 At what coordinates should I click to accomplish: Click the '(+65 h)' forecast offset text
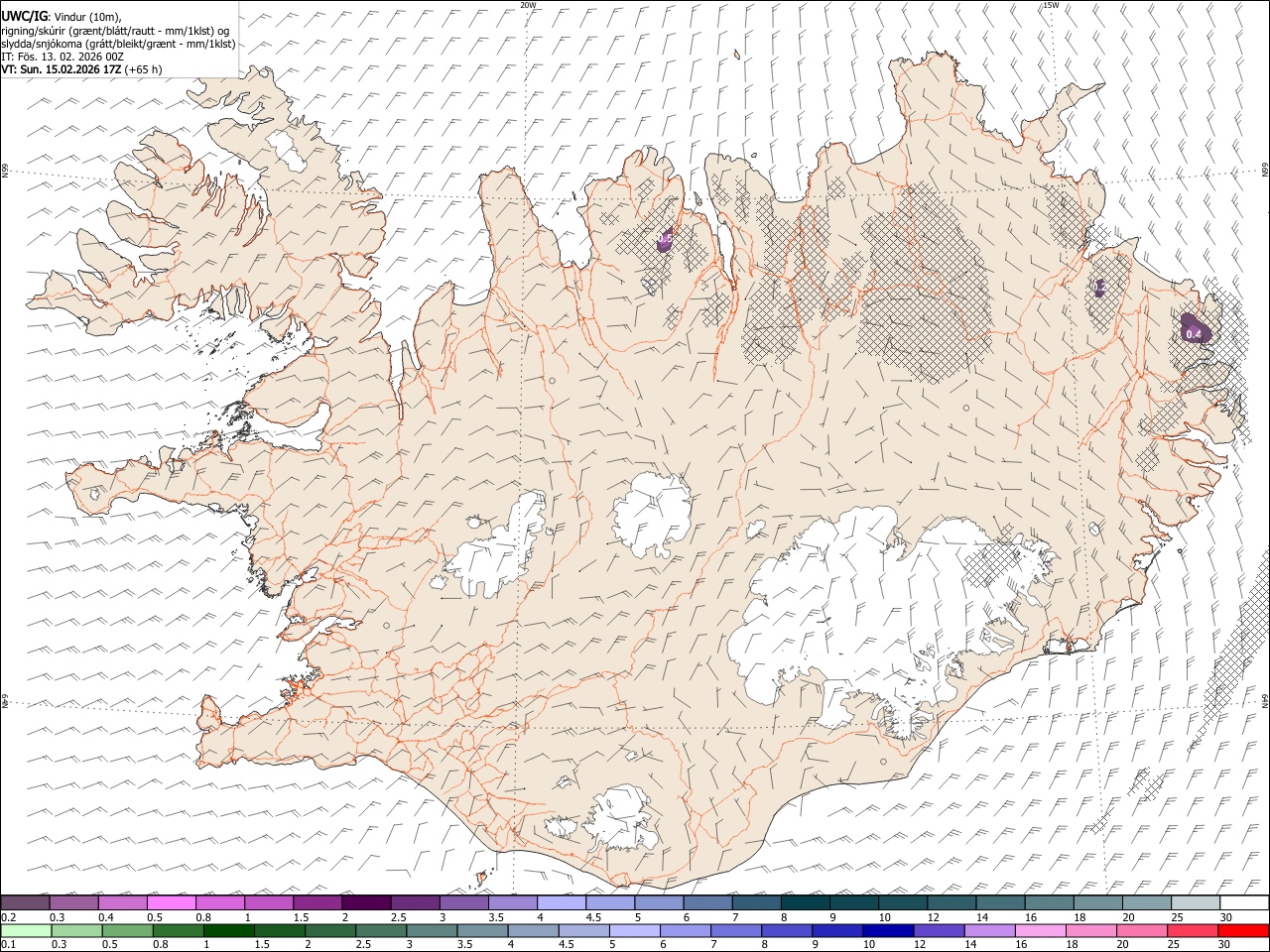(144, 69)
